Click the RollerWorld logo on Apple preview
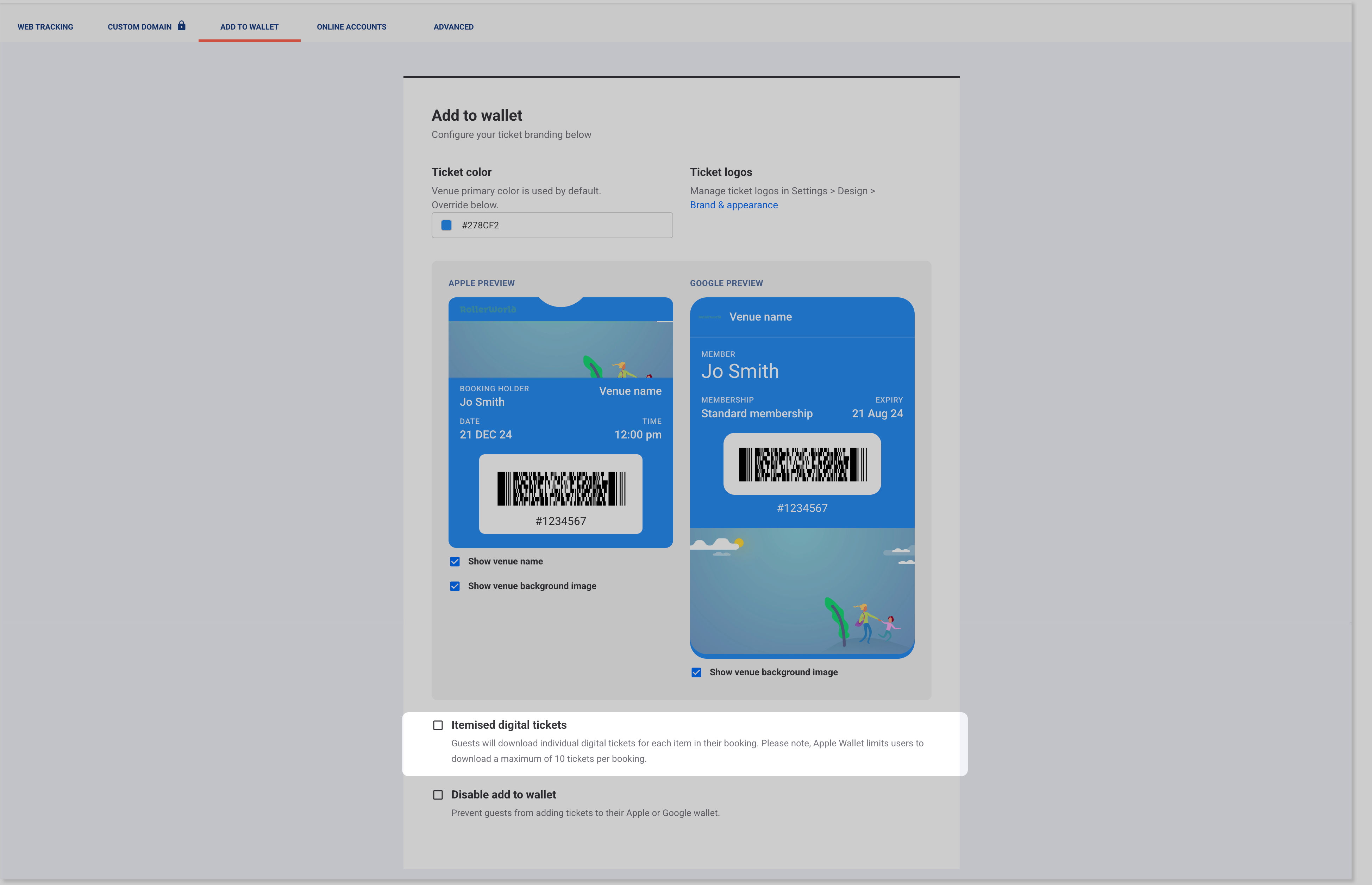Image resolution: width=1372 pixels, height=885 pixels. click(x=488, y=309)
